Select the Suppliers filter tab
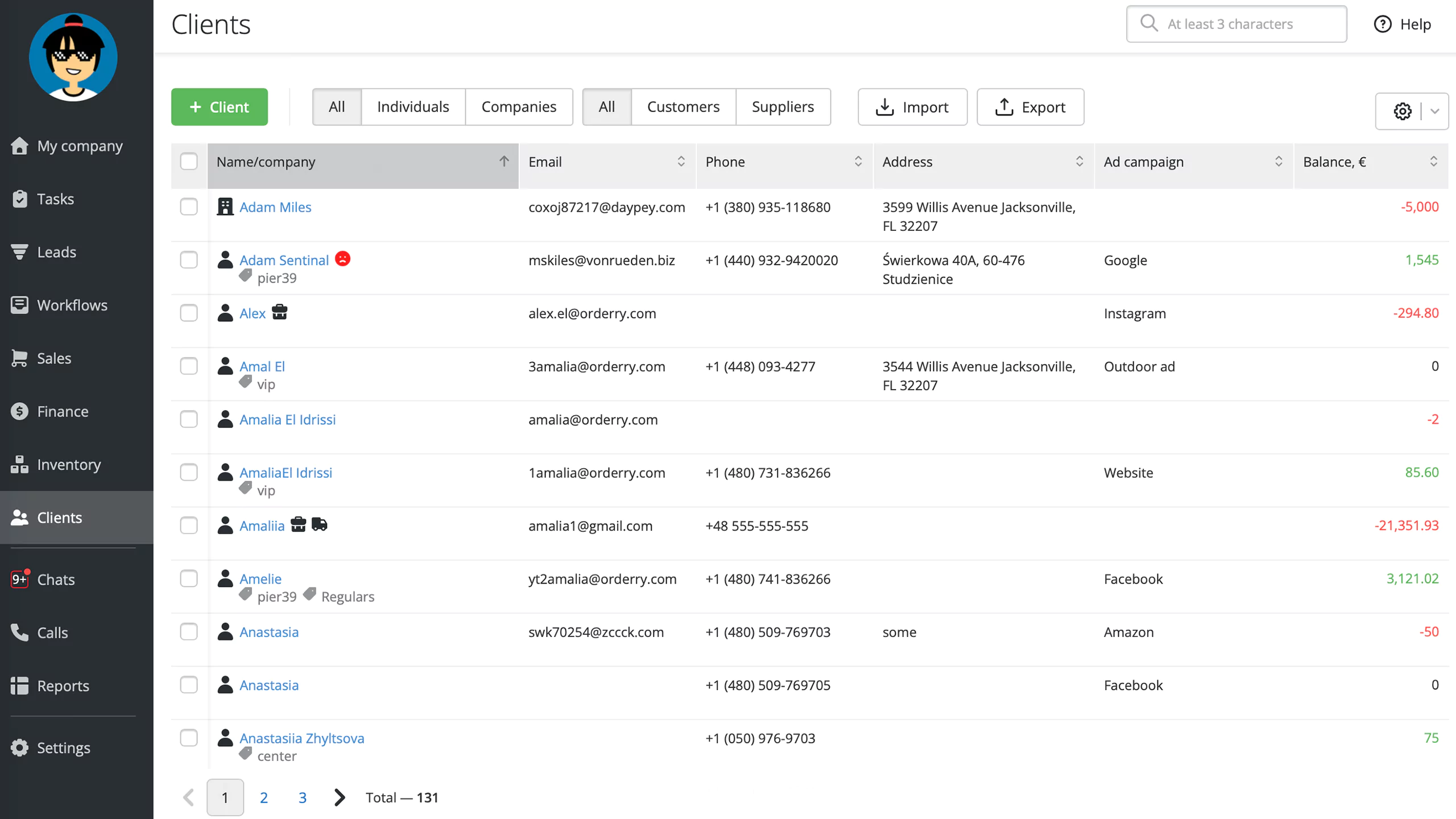Screen dimensions: 1456x819 click(x=782, y=107)
